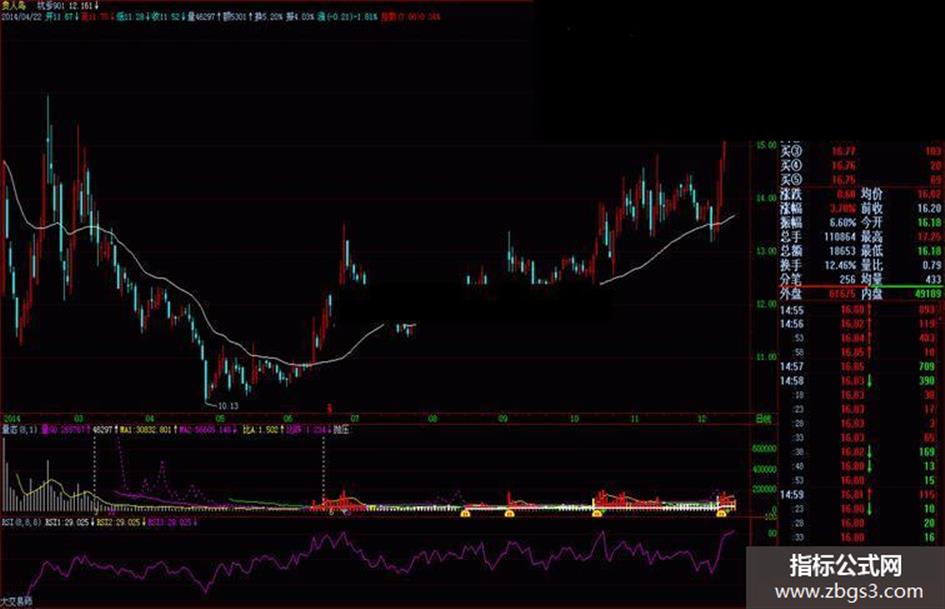Image resolution: width=945 pixels, height=609 pixels.
Task: Click the 2014/04/22 date readout
Action: (x=21, y=16)
